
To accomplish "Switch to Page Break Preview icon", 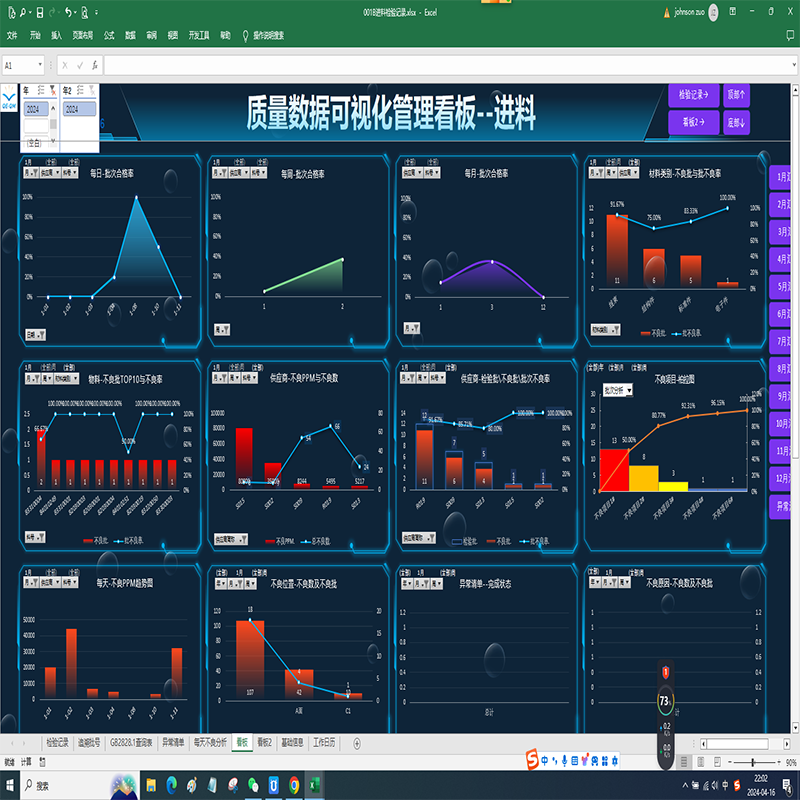I will 717,762.
